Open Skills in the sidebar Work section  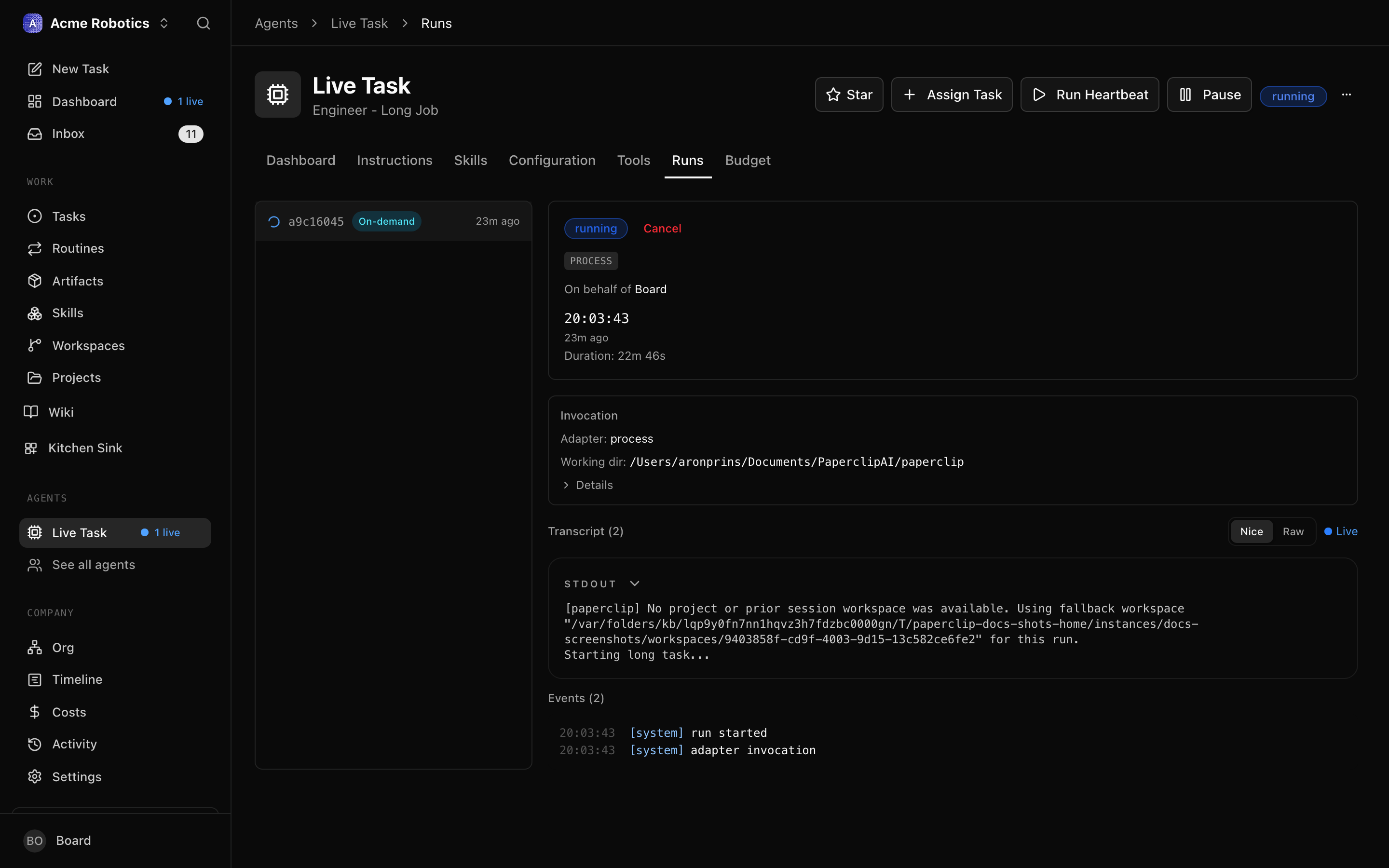click(115, 313)
